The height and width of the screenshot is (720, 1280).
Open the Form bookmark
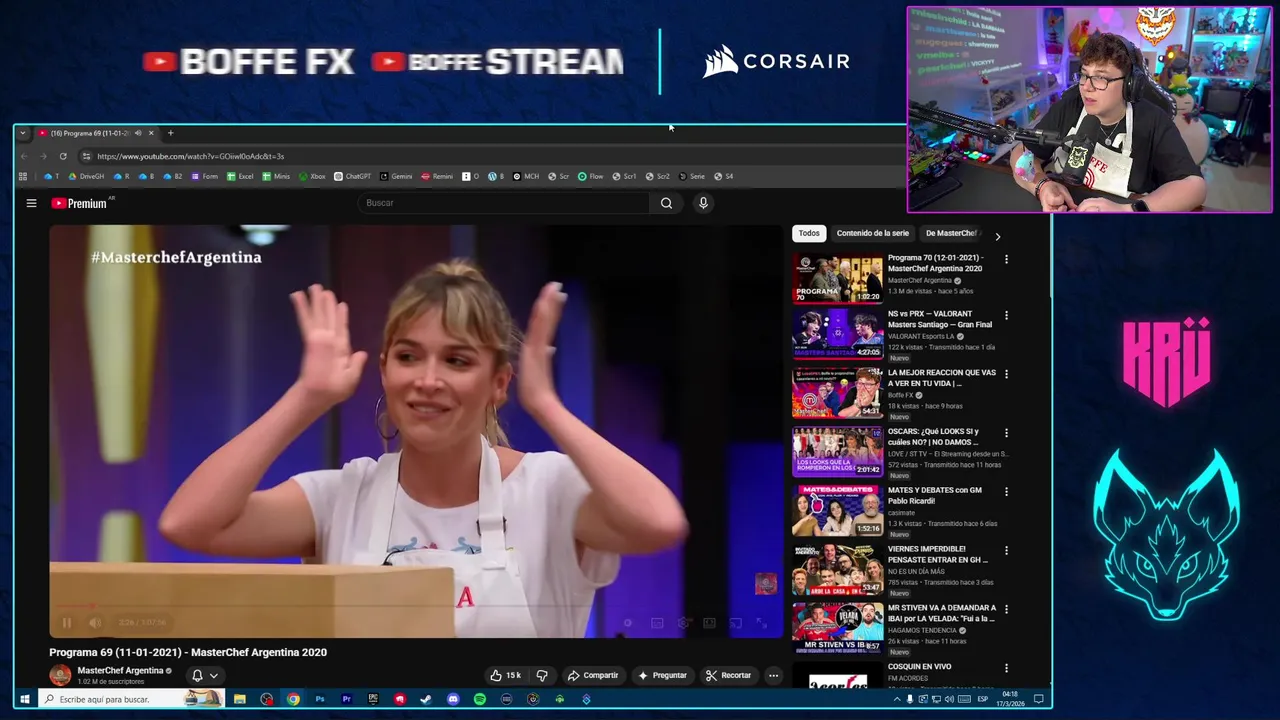point(204,176)
